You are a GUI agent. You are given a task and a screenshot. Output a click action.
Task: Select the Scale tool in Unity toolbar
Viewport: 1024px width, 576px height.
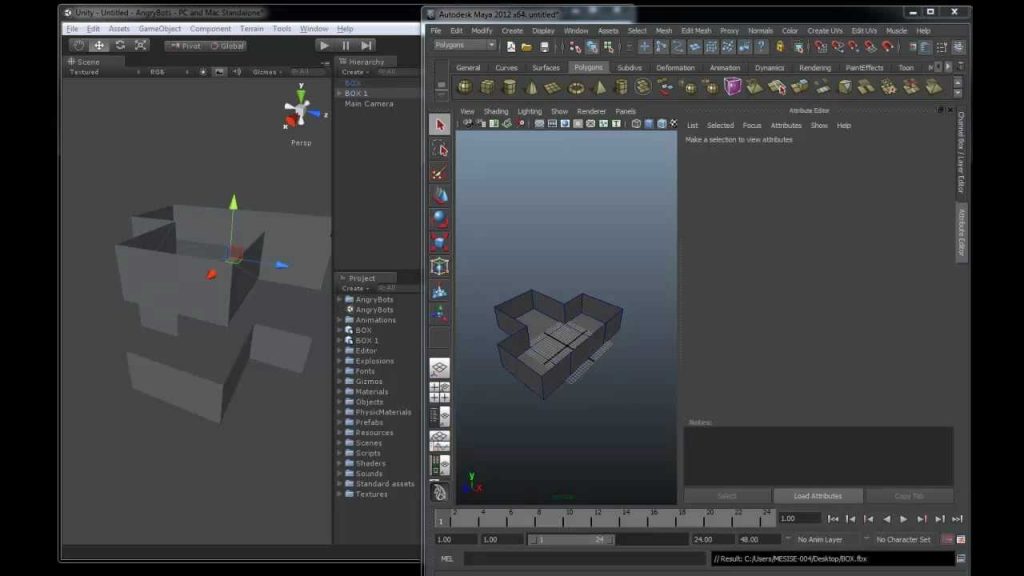click(140, 45)
